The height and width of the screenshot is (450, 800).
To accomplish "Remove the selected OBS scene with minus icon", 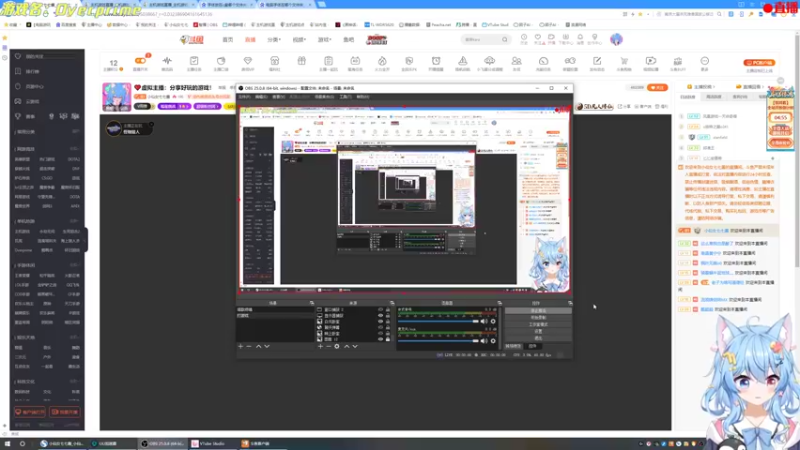I will (249, 346).
